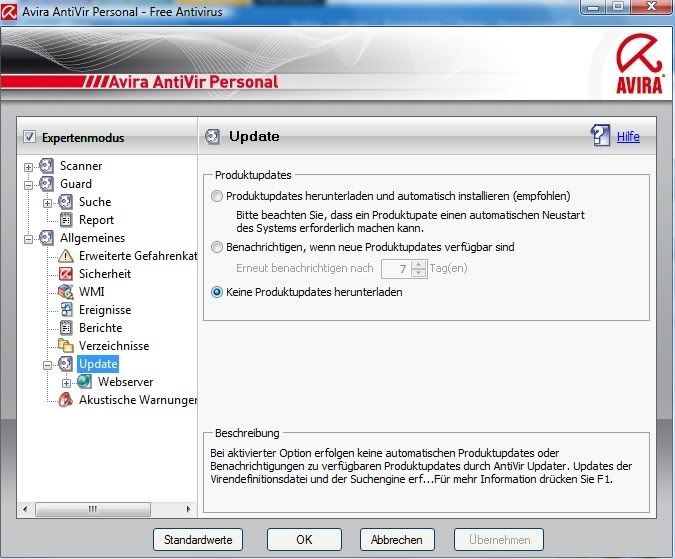Click the Guard icon in the tree
The image size is (675, 559).
47,184
